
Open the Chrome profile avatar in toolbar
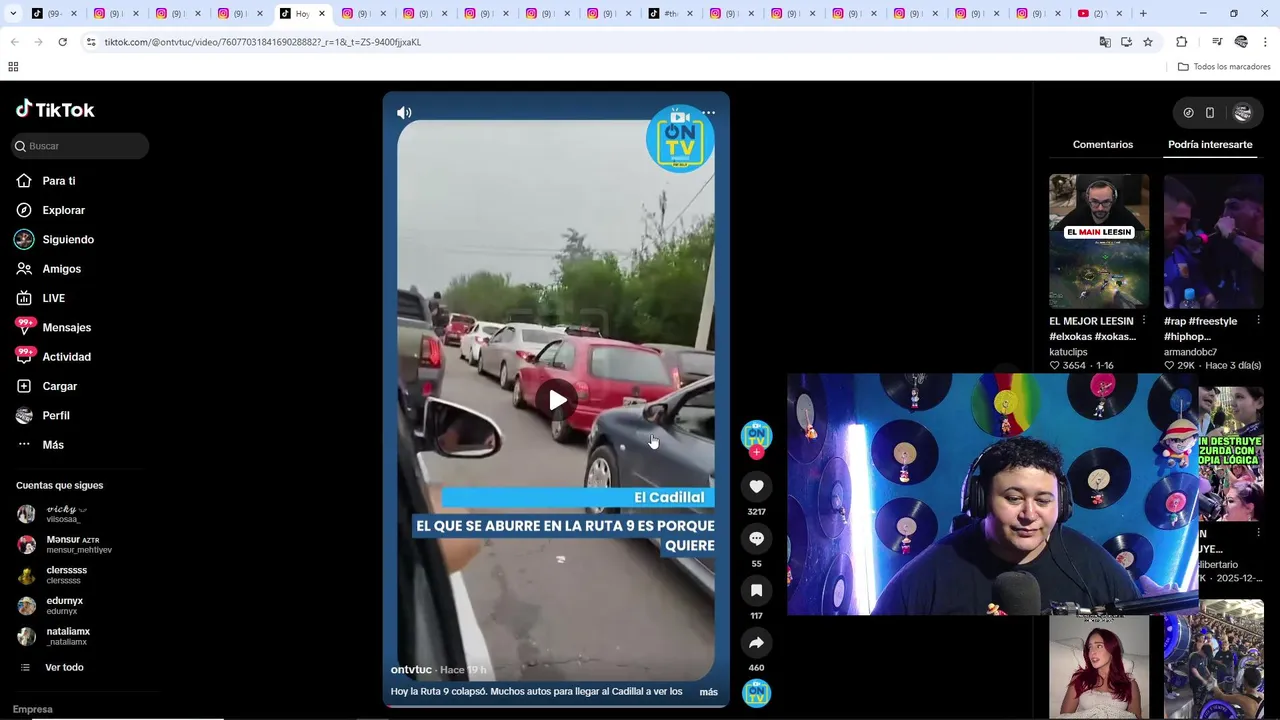click(x=1241, y=42)
